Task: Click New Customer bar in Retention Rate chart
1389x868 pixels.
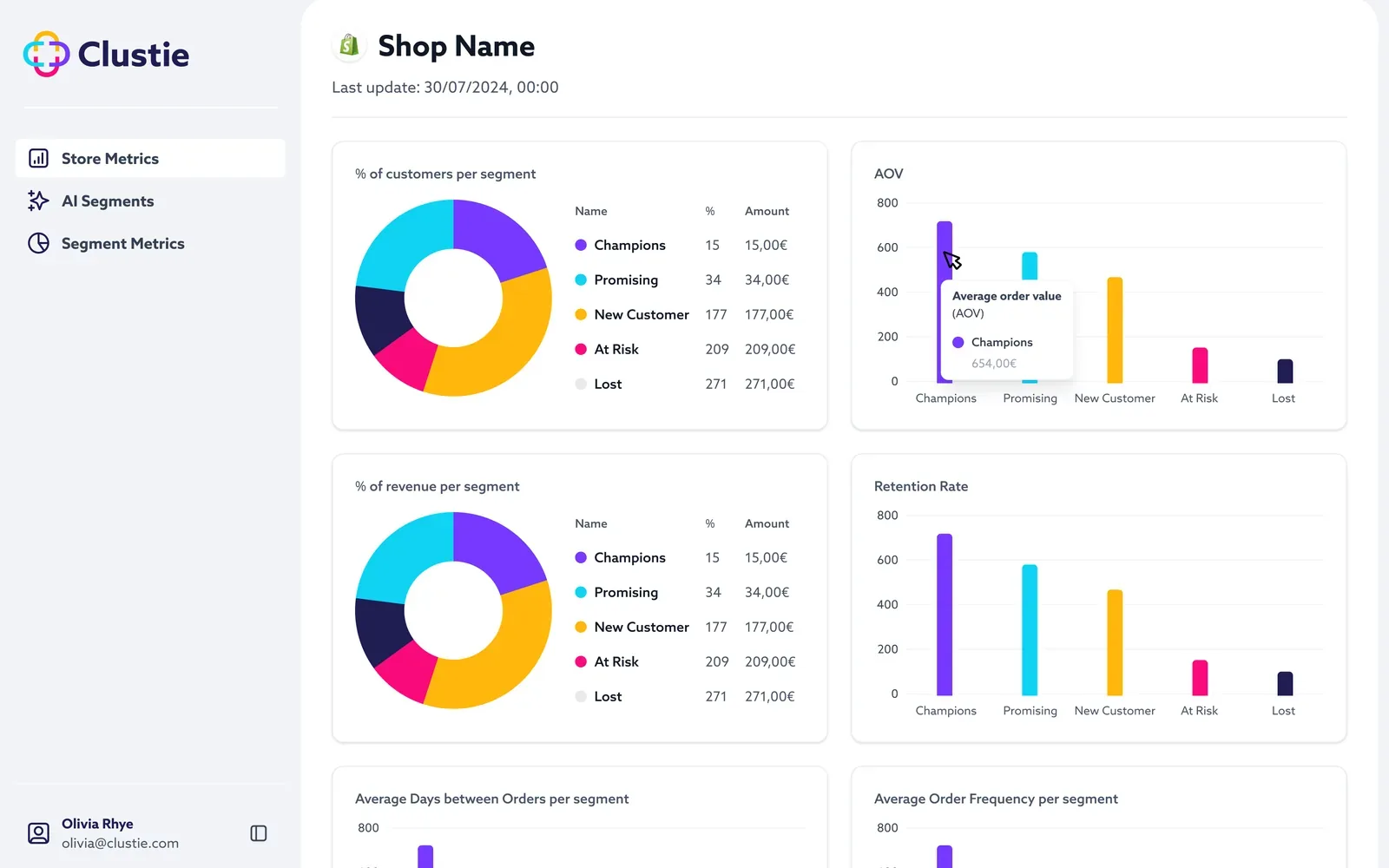Action: [x=1115, y=642]
